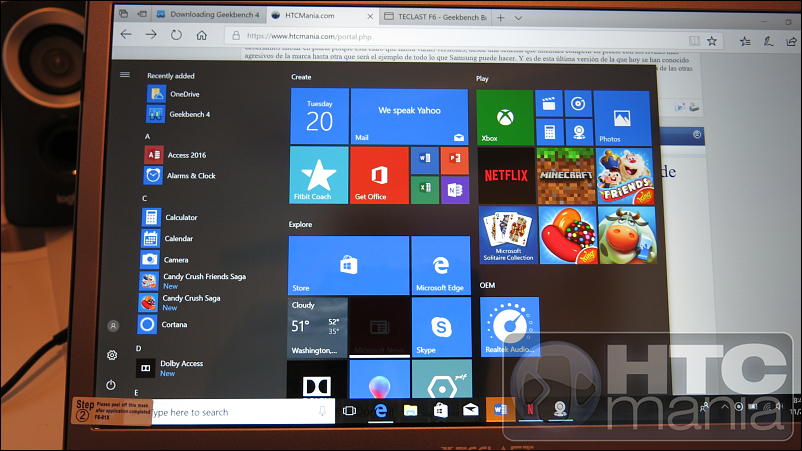Launch the Netflix tile
This screenshot has height=451, width=802.
click(507, 176)
